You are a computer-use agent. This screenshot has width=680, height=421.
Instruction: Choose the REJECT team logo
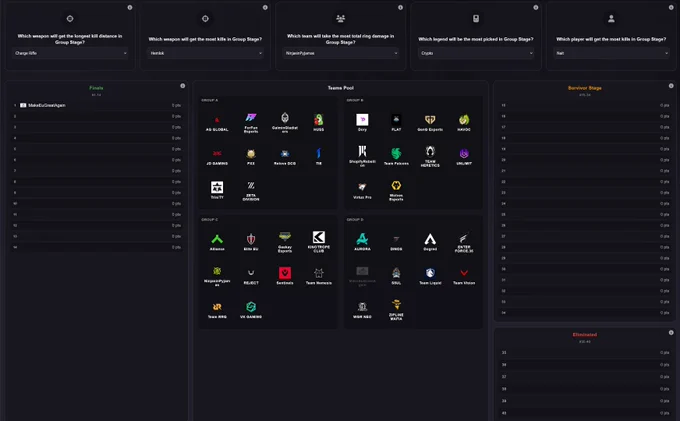pyautogui.click(x=251, y=273)
